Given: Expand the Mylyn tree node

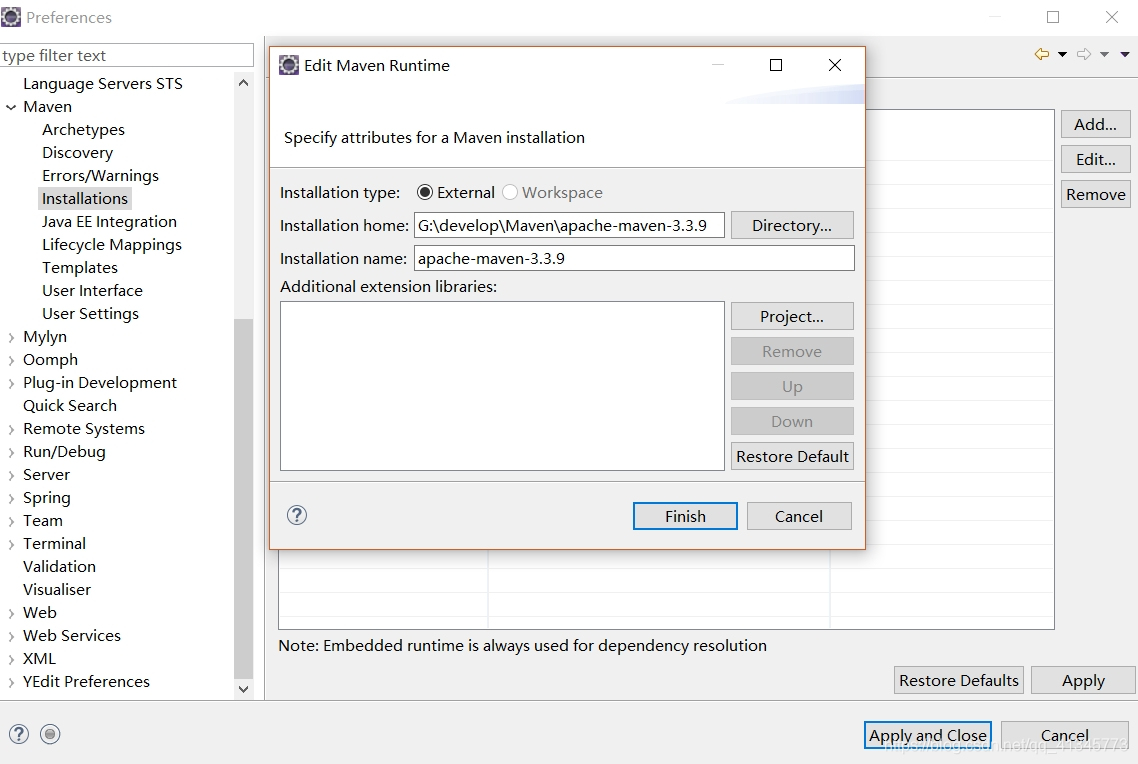Looking at the screenshot, I should coord(11,337).
